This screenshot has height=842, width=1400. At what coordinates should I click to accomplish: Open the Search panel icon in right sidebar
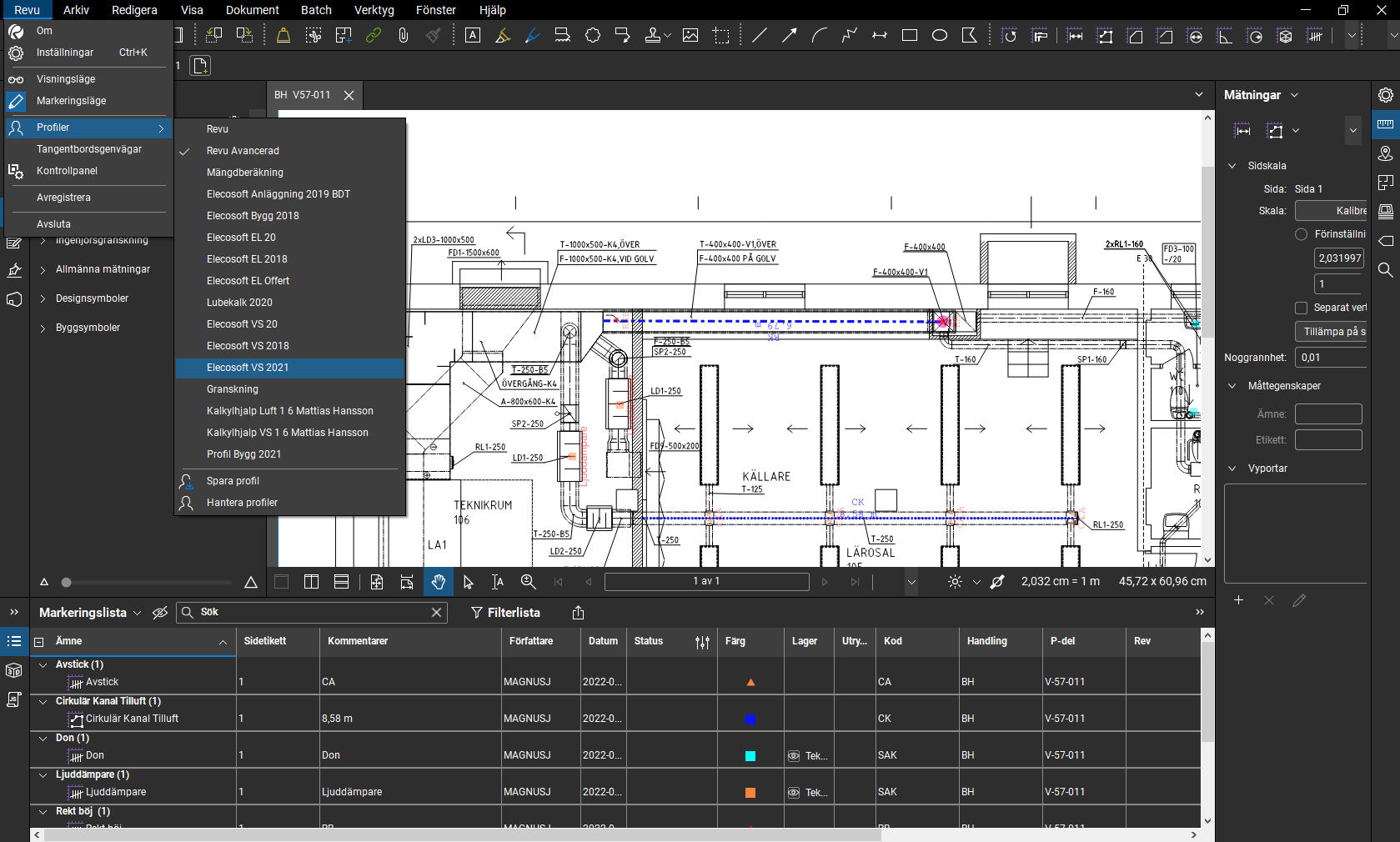[x=1385, y=269]
